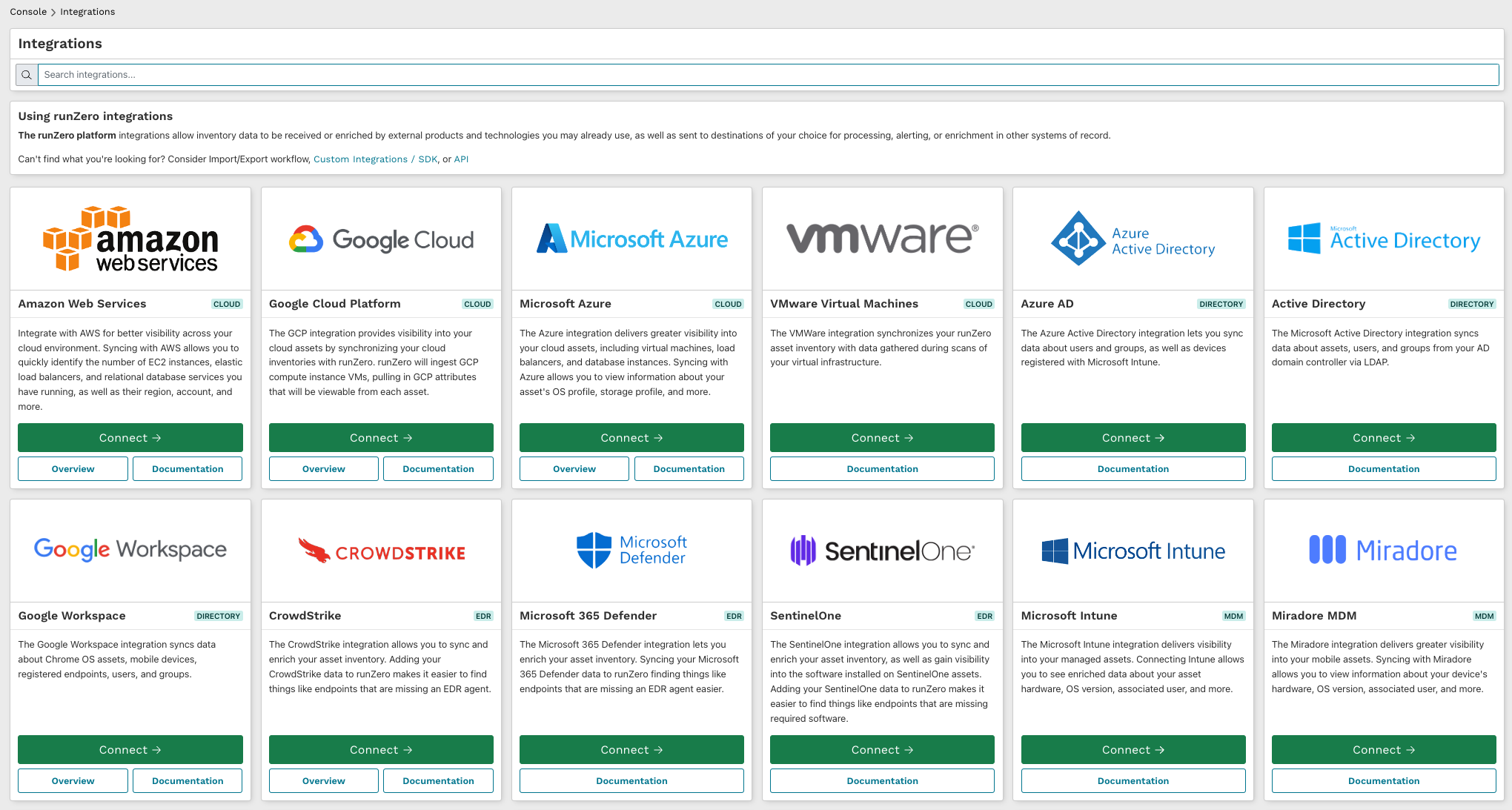
Task: Open the Custom Integrations / SDK link
Action: [x=375, y=159]
